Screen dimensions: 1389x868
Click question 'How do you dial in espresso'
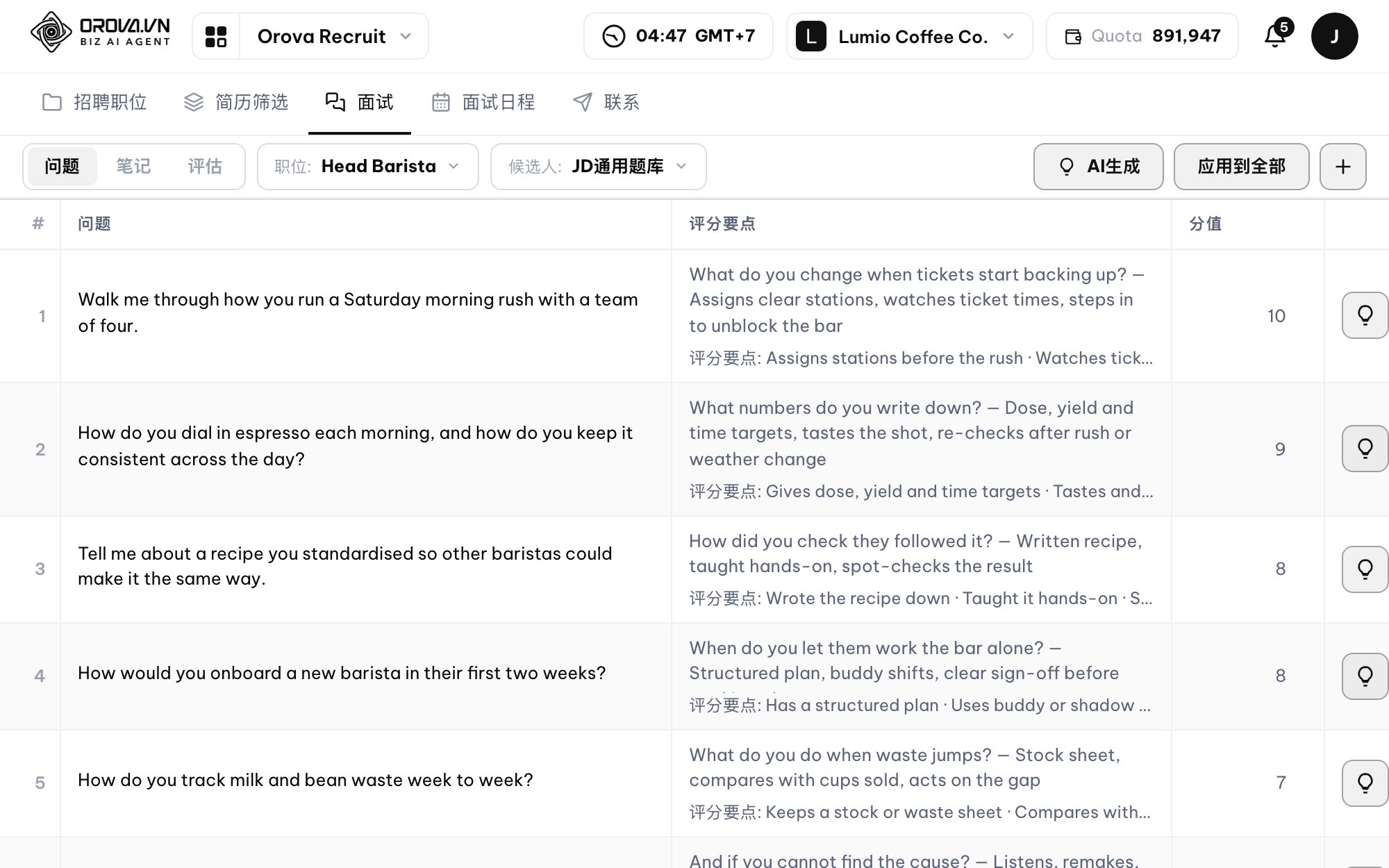coord(355,446)
